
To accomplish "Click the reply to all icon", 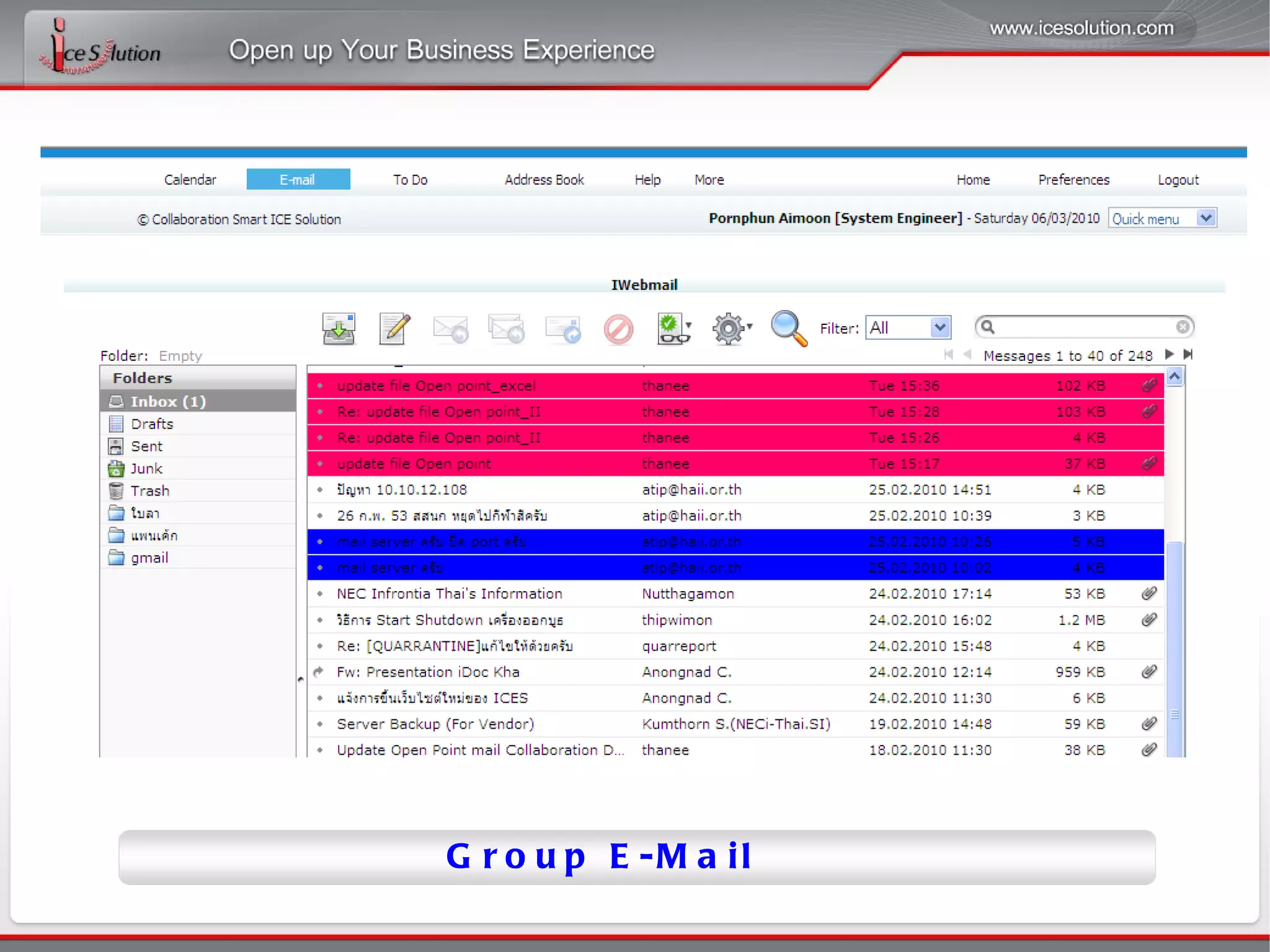I will click(506, 328).
